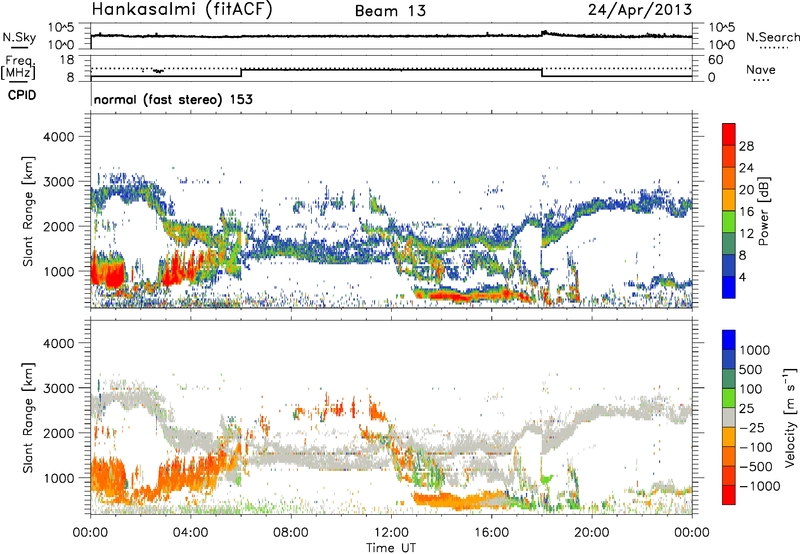Click the CPID row label
The width and height of the screenshot is (800, 554).
(22, 95)
